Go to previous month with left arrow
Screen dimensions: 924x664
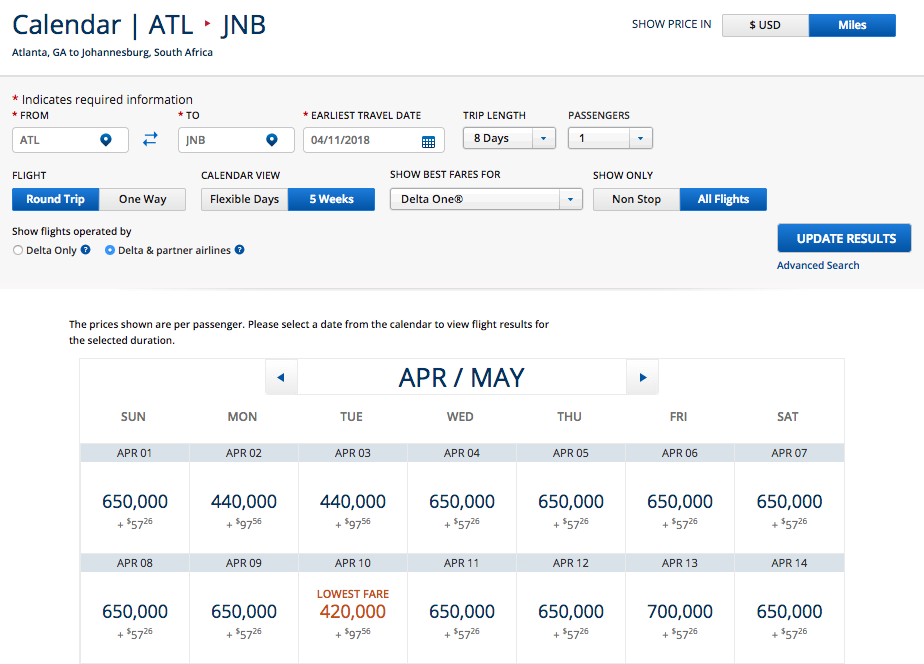tap(281, 377)
